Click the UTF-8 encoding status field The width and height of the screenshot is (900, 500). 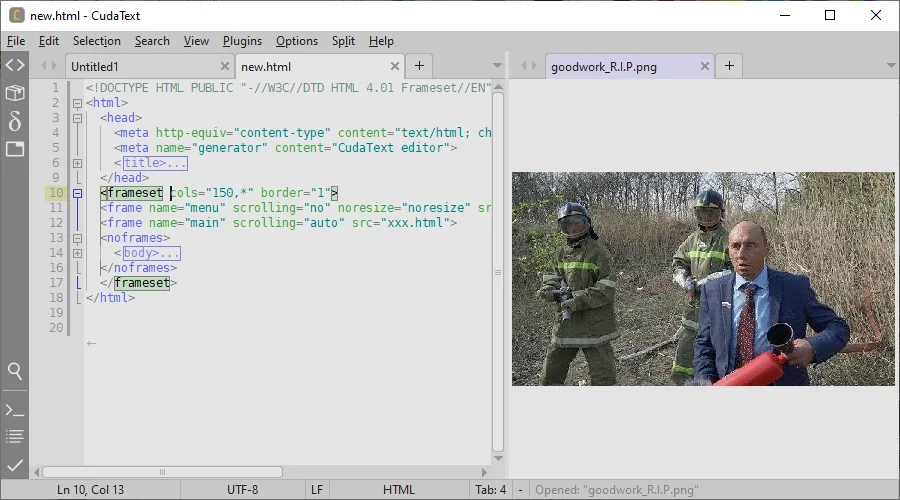click(242, 490)
